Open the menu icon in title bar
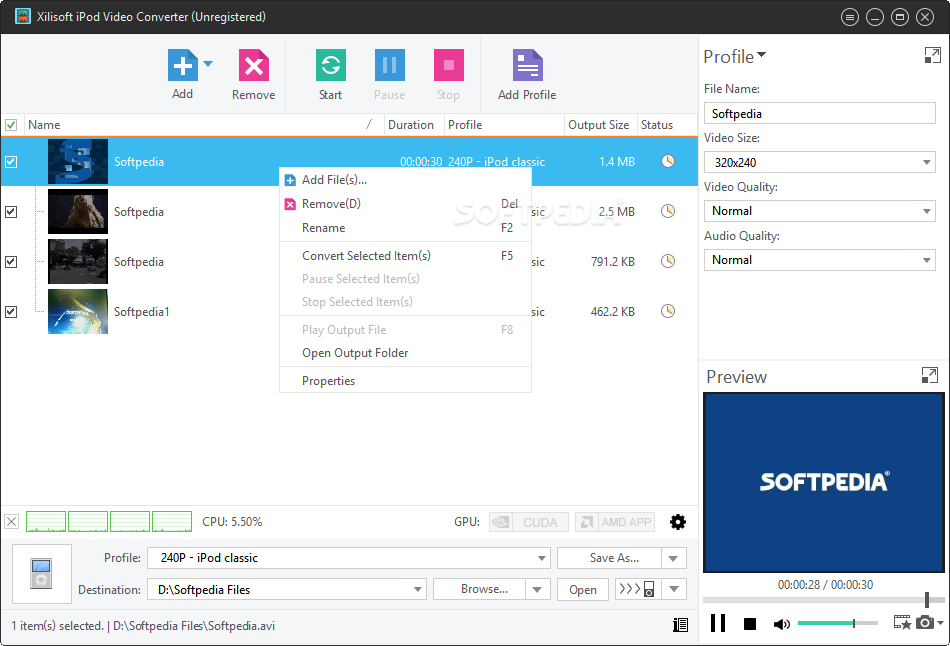Image resolution: width=950 pixels, height=646 pixels. pos(850,17)
